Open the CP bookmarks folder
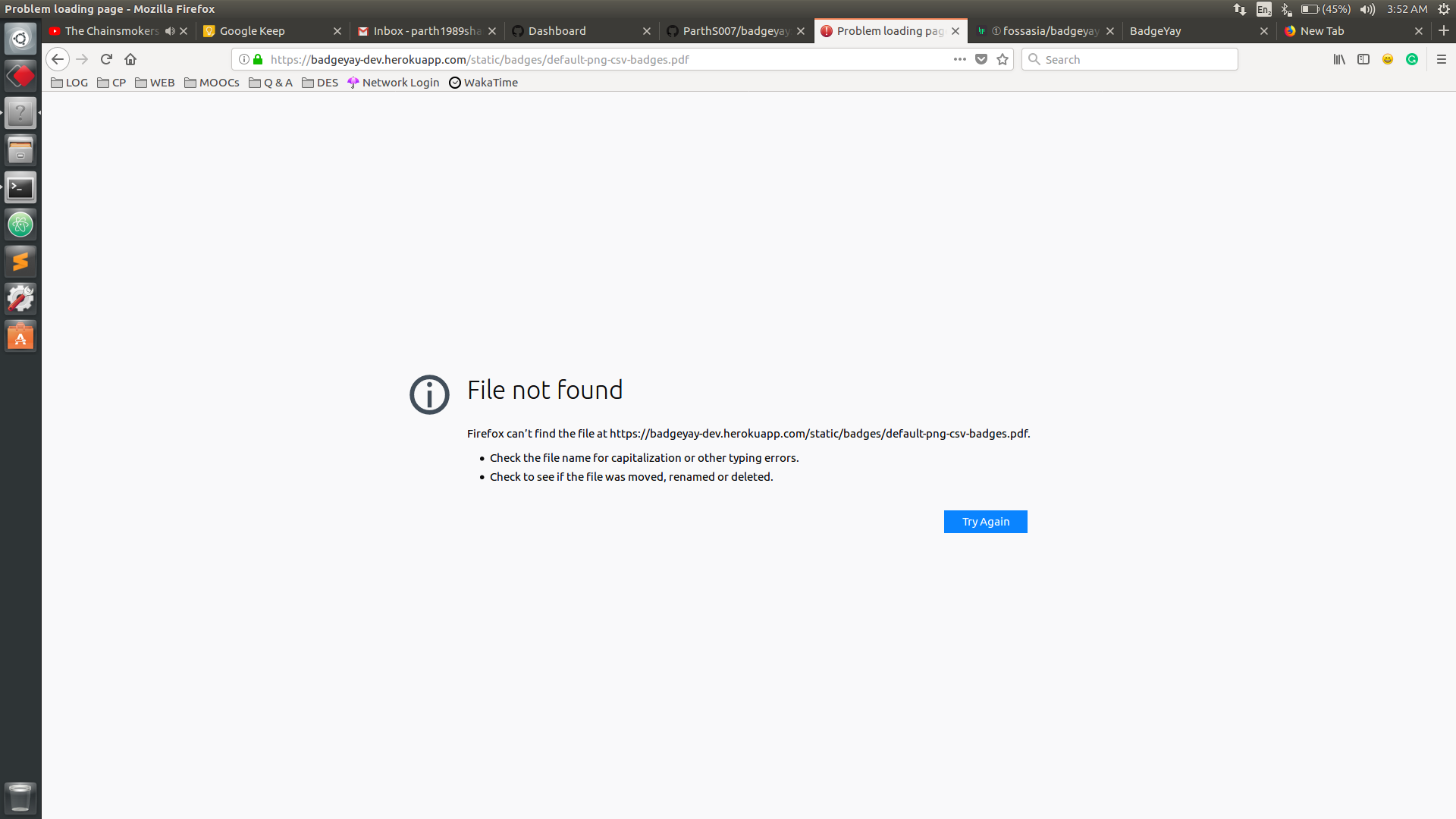 click(x=111, y=83)
